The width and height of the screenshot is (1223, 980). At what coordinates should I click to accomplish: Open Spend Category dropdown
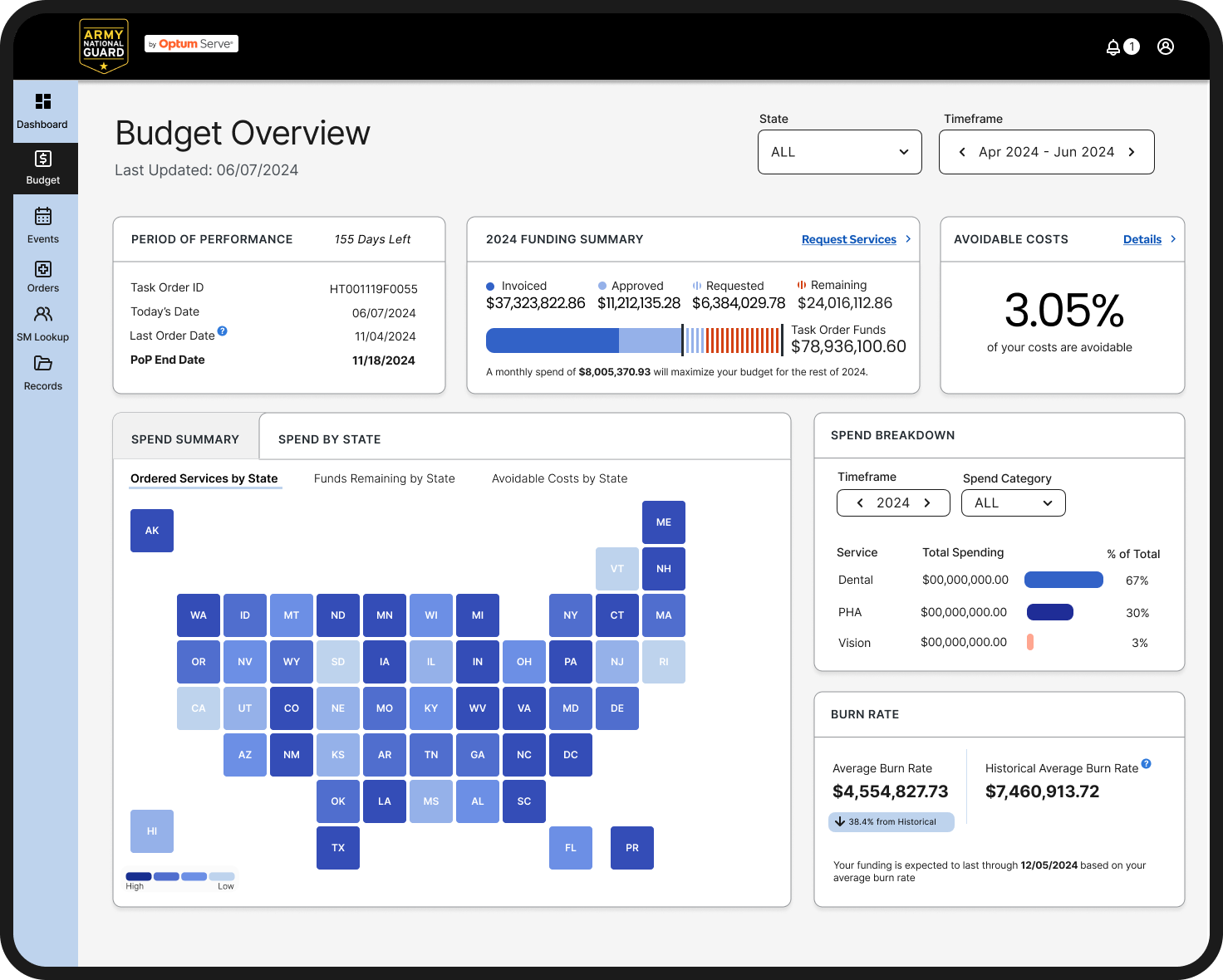(1014, 503)
